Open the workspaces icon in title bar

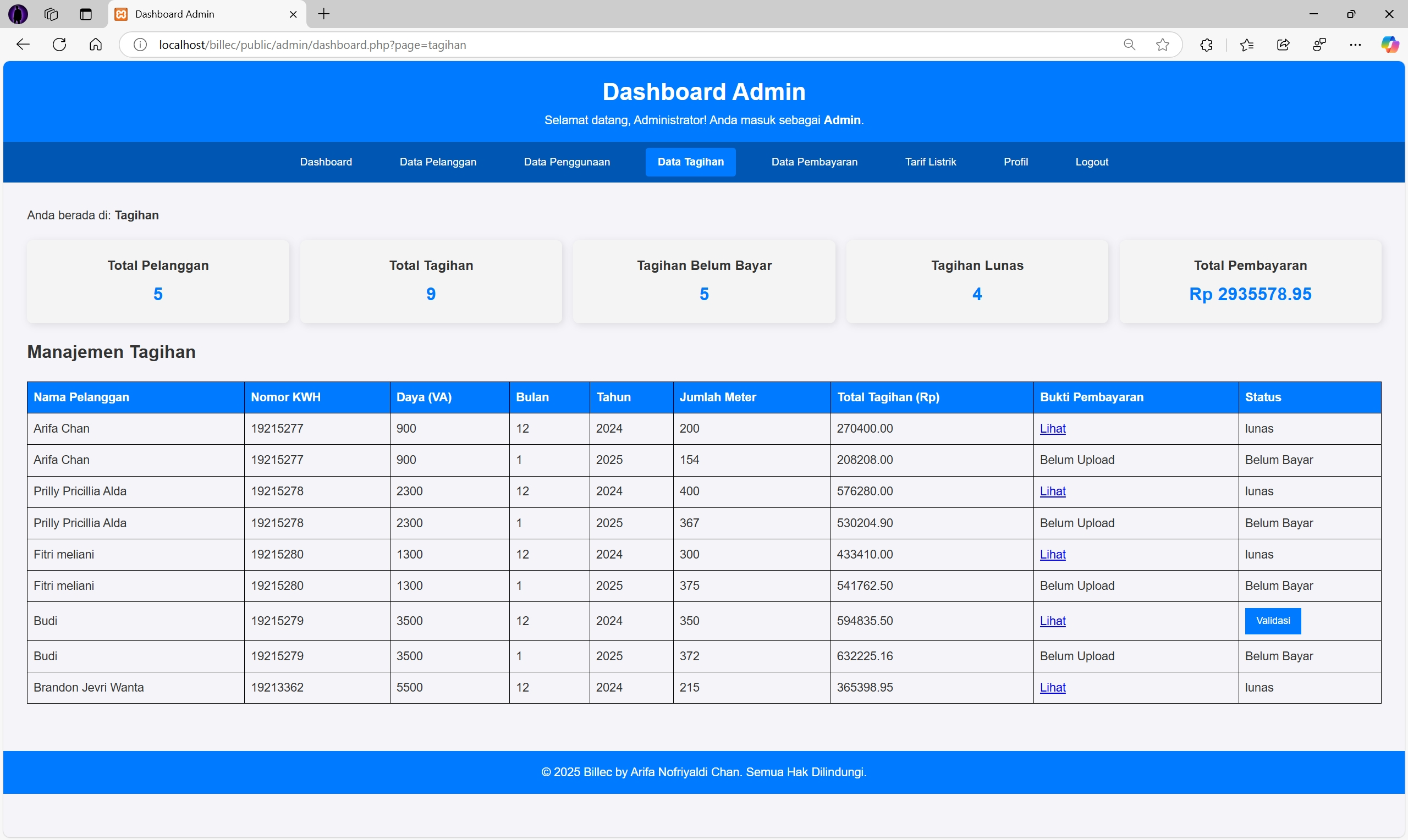(x=52, y=14)
